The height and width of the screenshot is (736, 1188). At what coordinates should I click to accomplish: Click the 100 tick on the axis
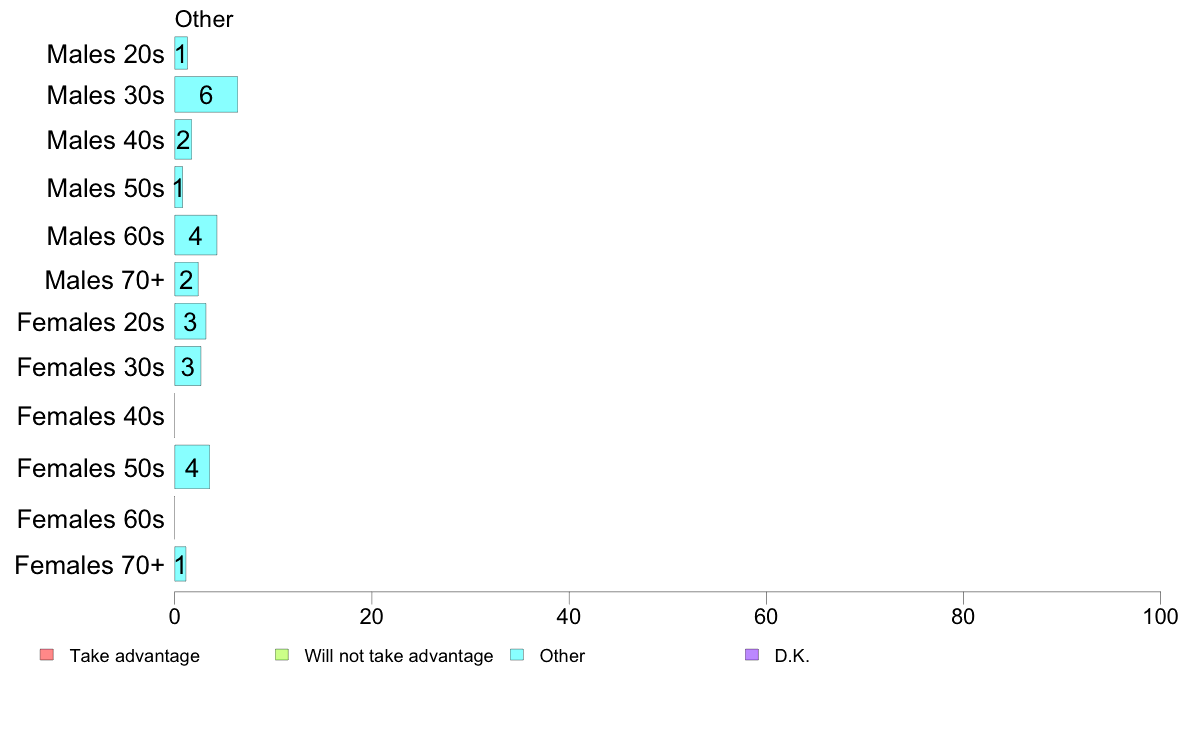1160,617
